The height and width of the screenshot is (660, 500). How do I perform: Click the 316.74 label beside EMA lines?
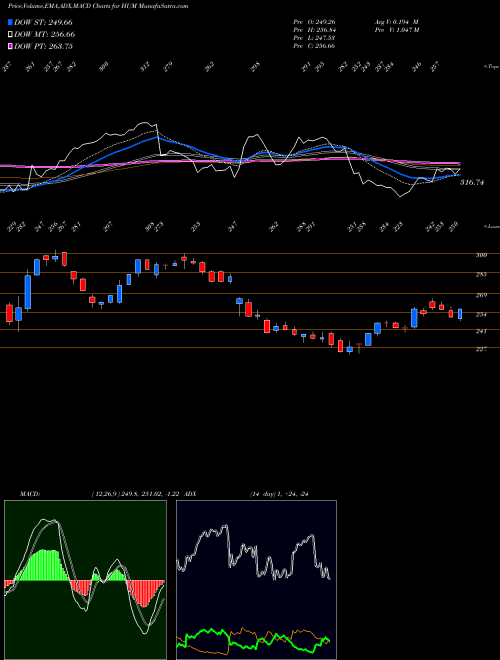coord(472,182)
